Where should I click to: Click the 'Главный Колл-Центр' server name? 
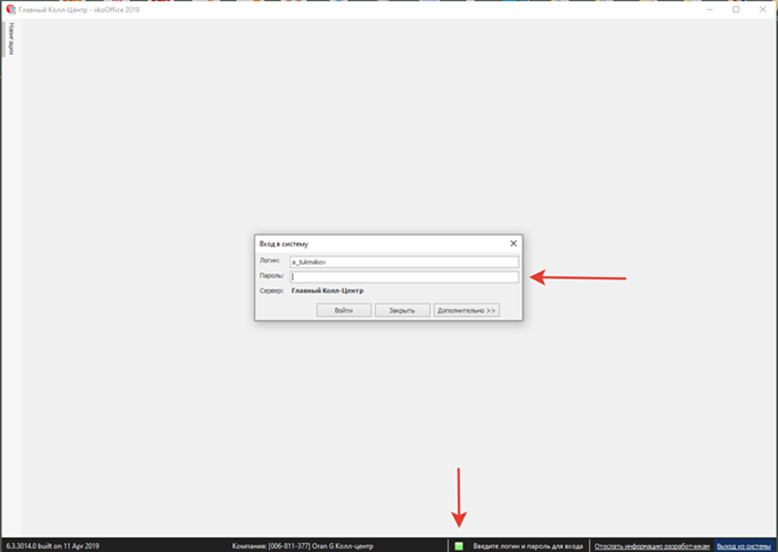click(327, 291)
